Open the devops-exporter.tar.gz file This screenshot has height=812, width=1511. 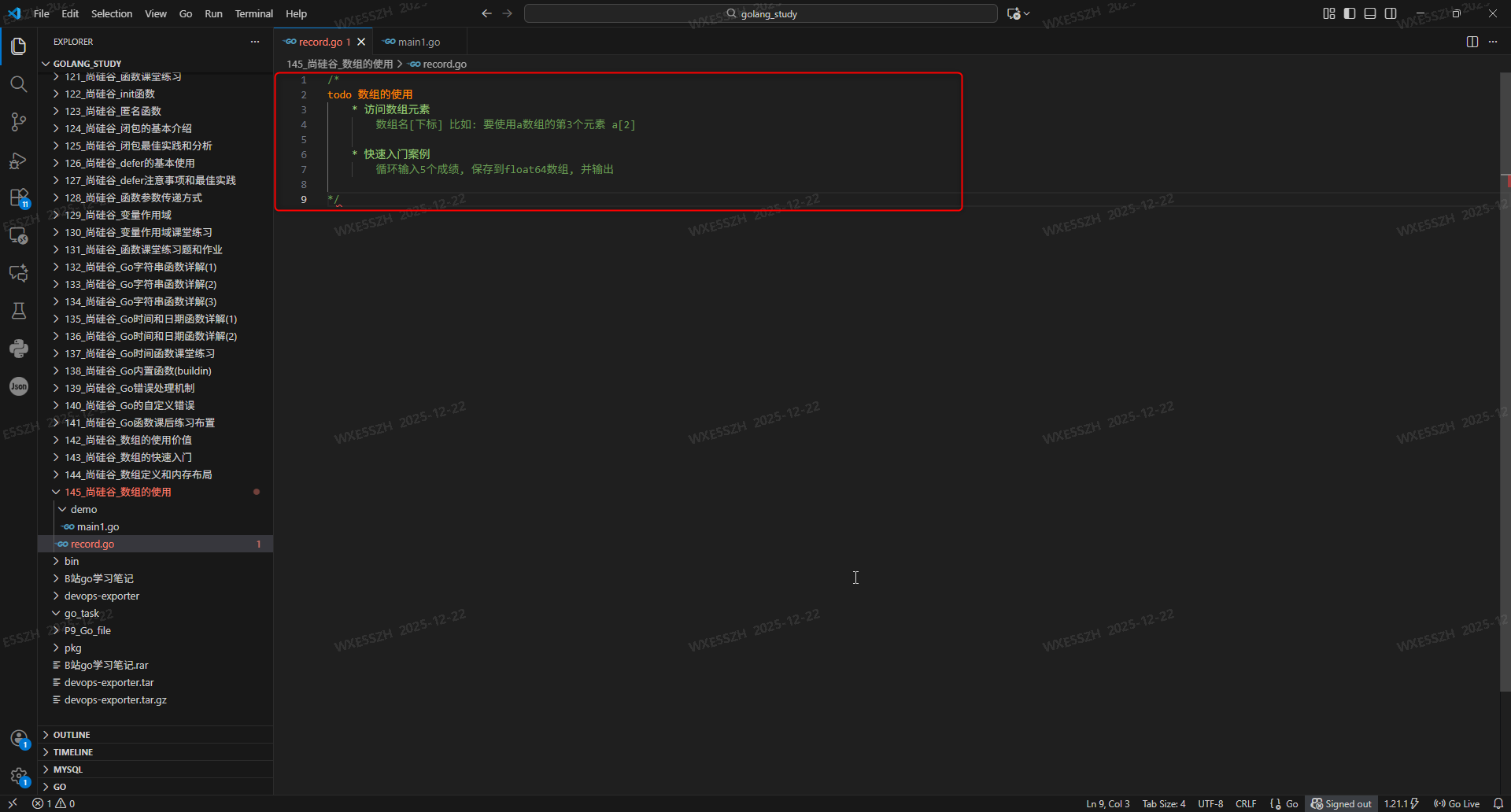[x=156, y=699]
